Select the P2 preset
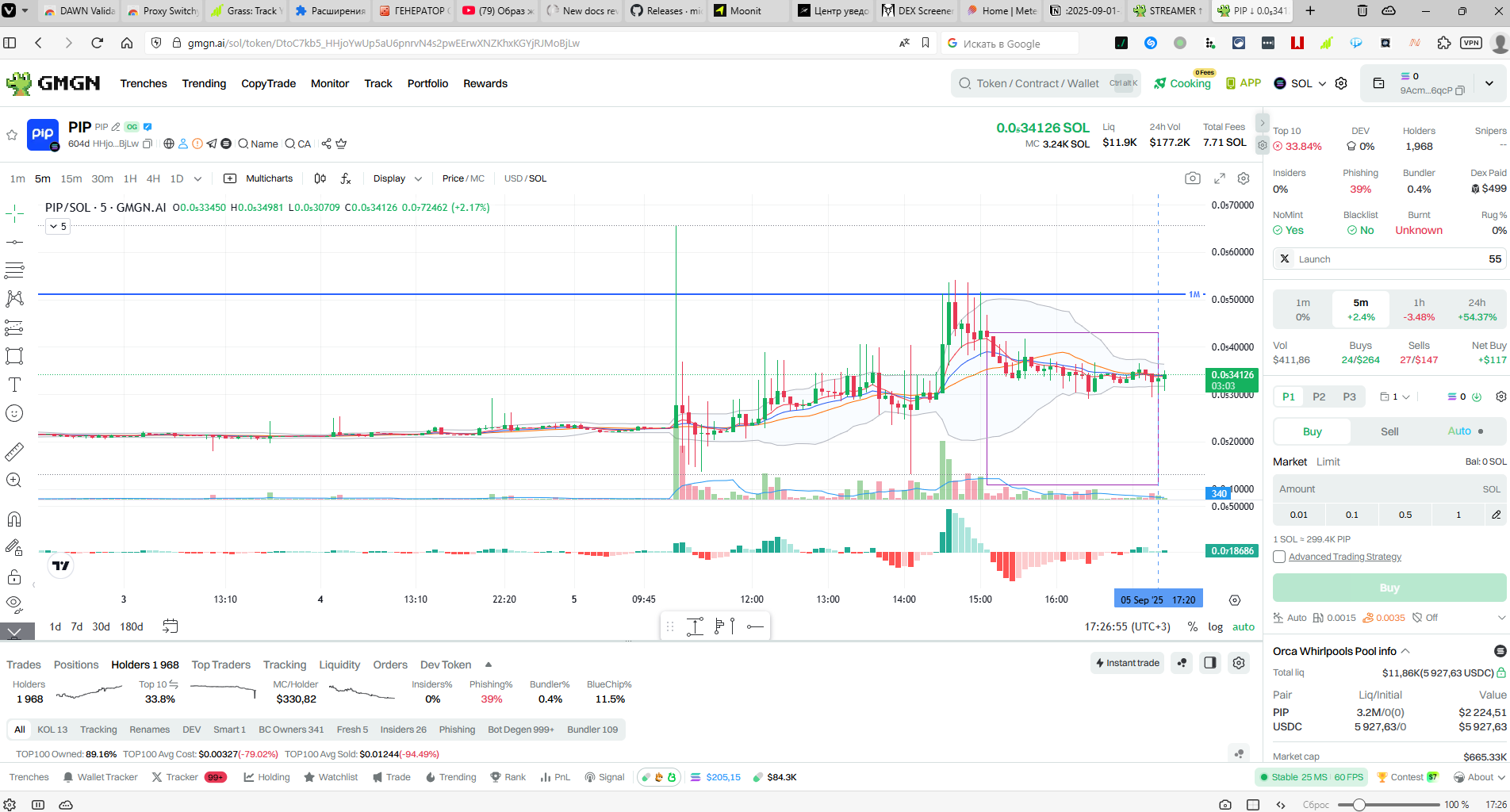 point(1319,396)
